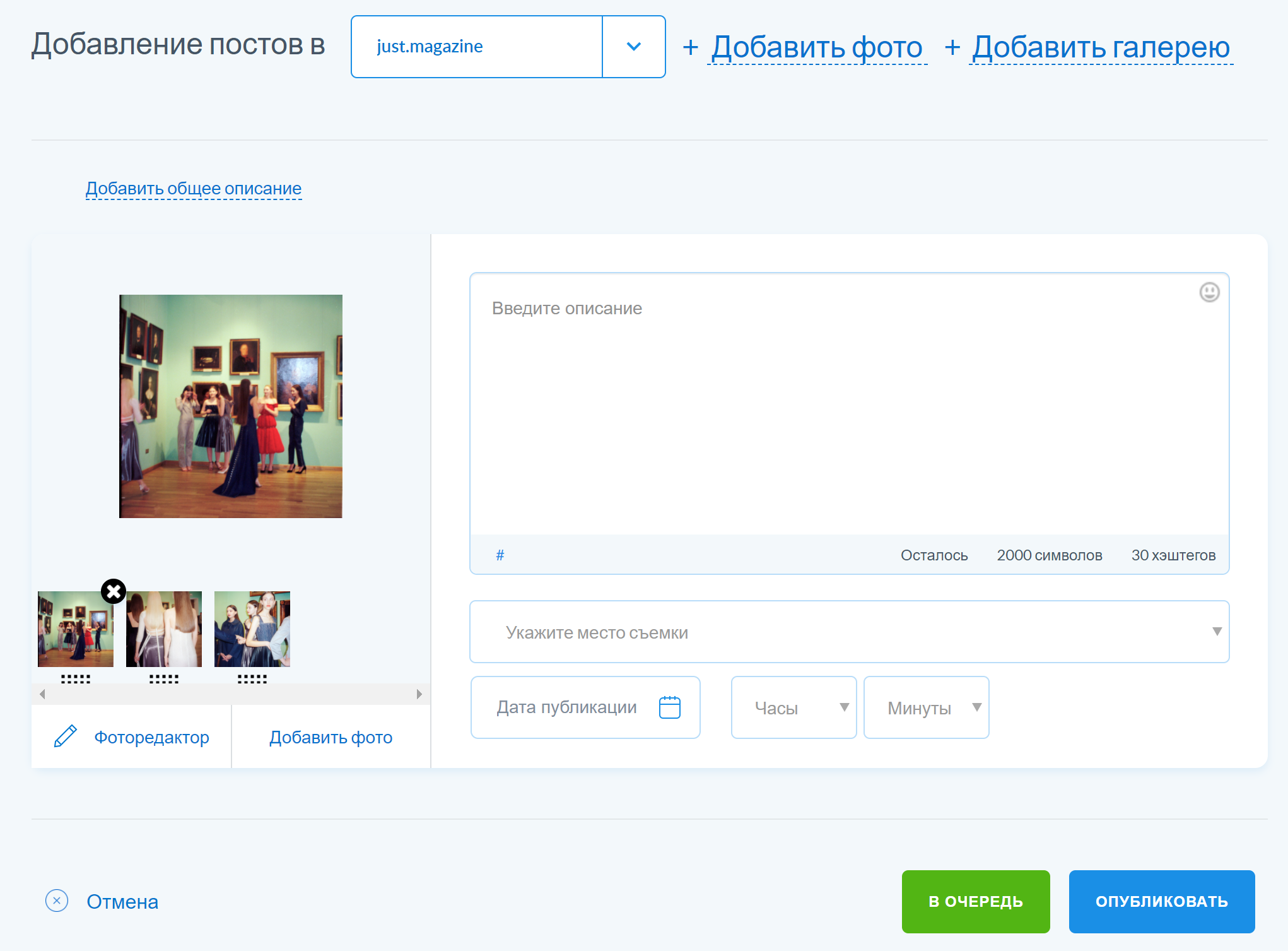Click the calendar icon in publication date
The image size is (1288, 951).
(669, 707)
